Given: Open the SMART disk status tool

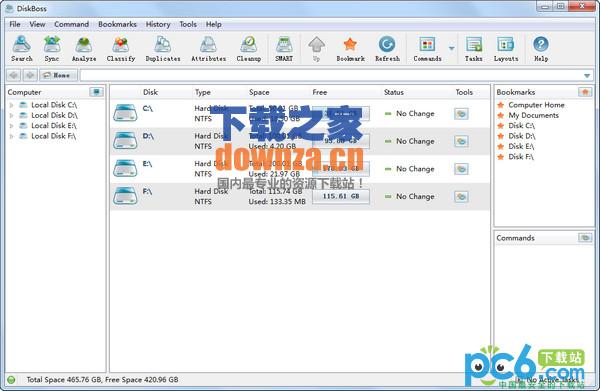Looking at the screenshot, I should click(x=284, y=49).
